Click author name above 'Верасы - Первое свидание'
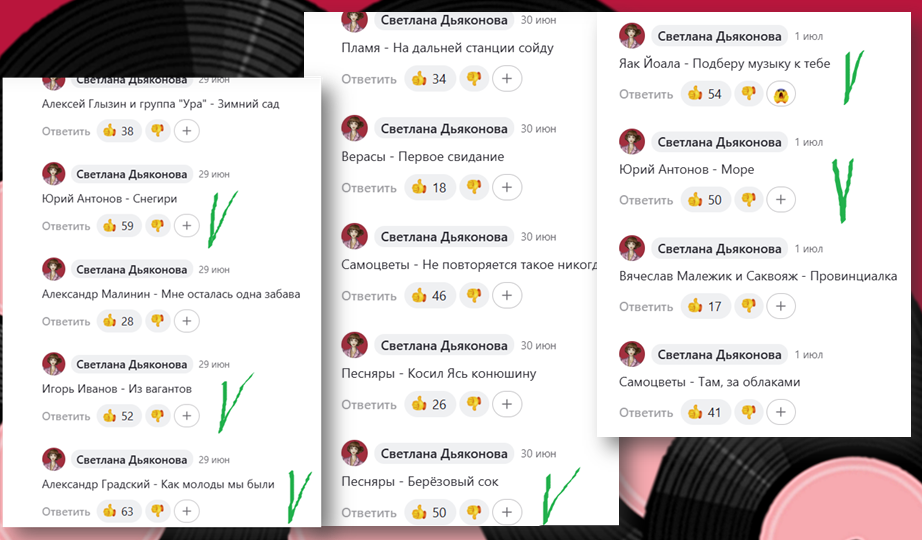 coord(444,129)
